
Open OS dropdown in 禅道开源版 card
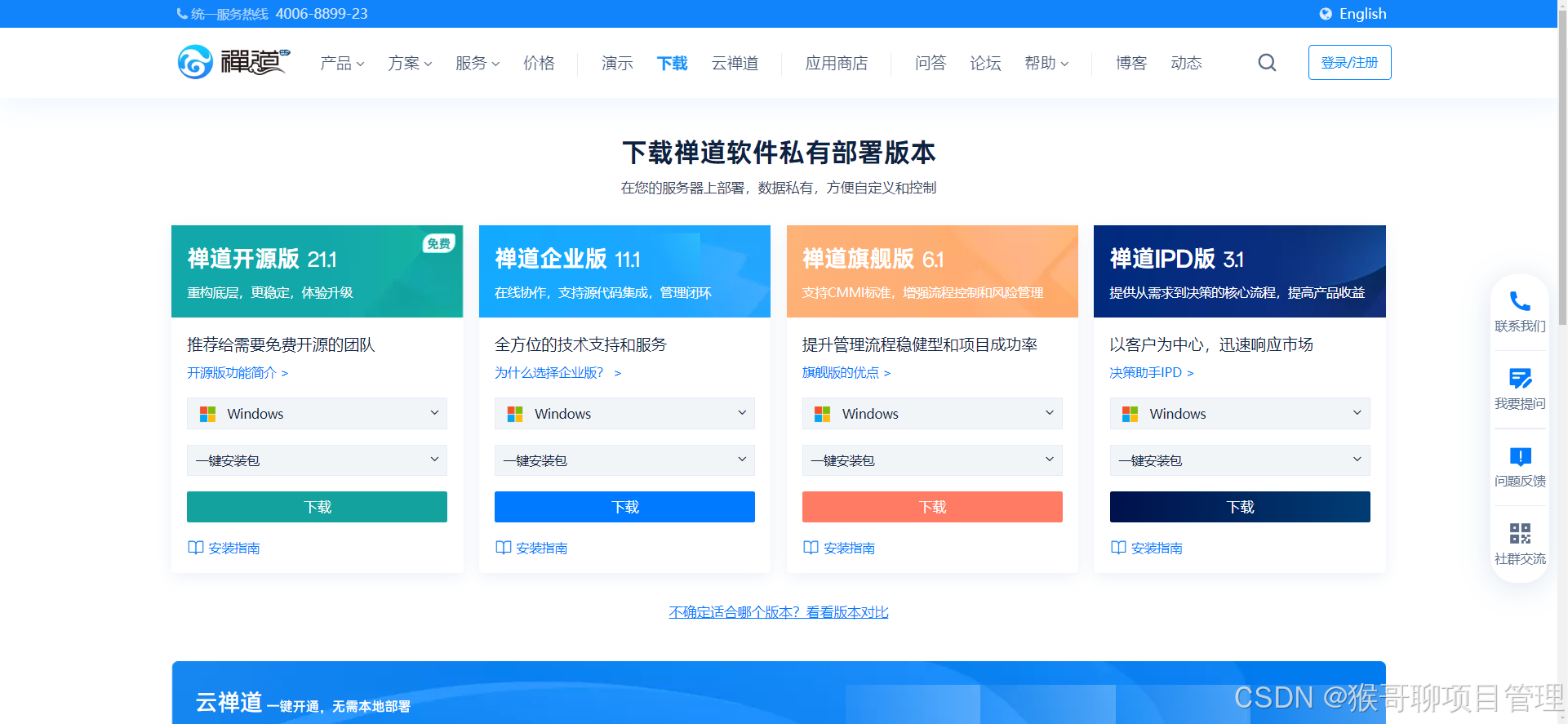click(x=317, y=414)
